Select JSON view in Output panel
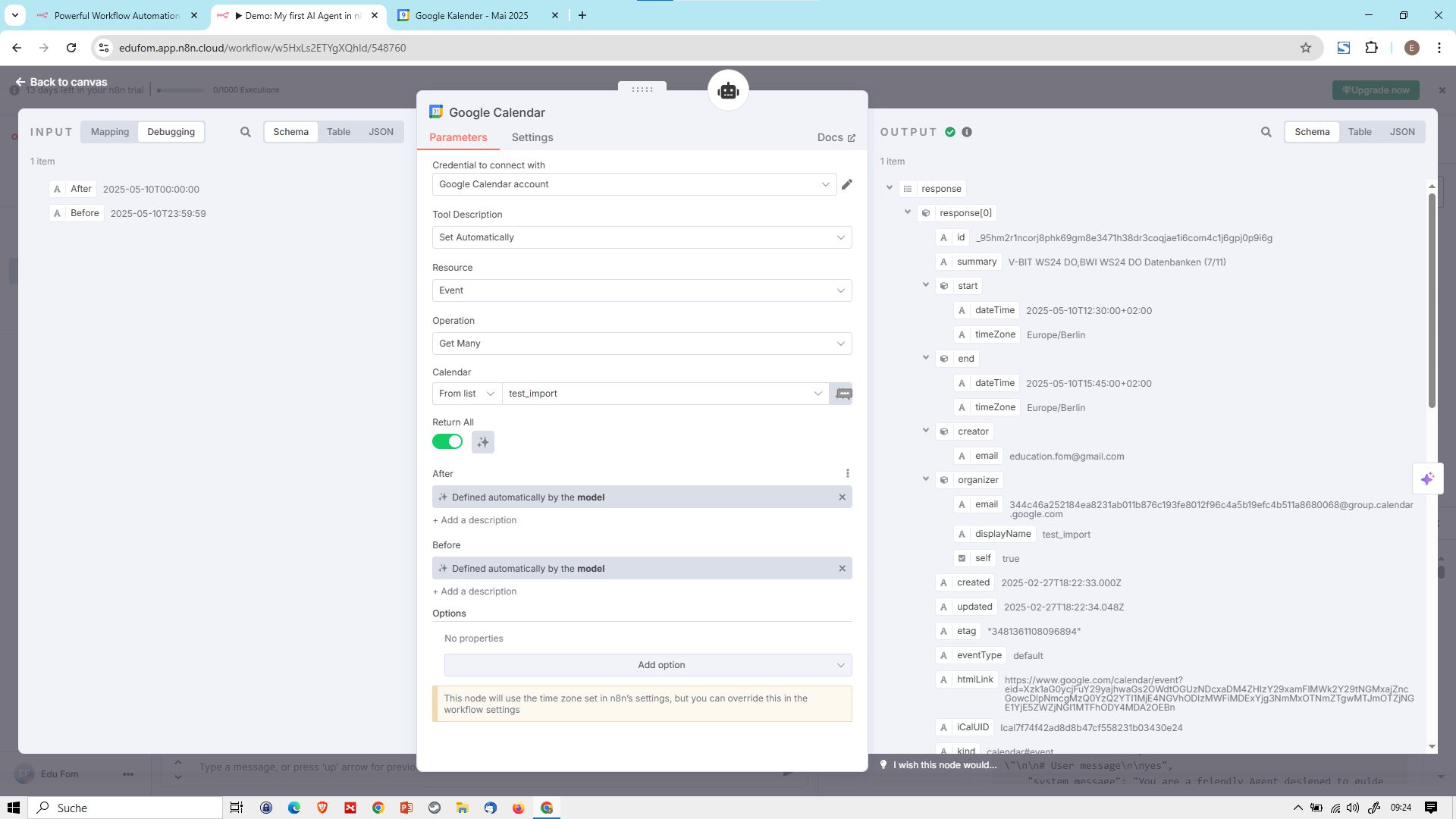Image resolution: width=1456 pixels, height=819 pixels. pos(1402,132)
